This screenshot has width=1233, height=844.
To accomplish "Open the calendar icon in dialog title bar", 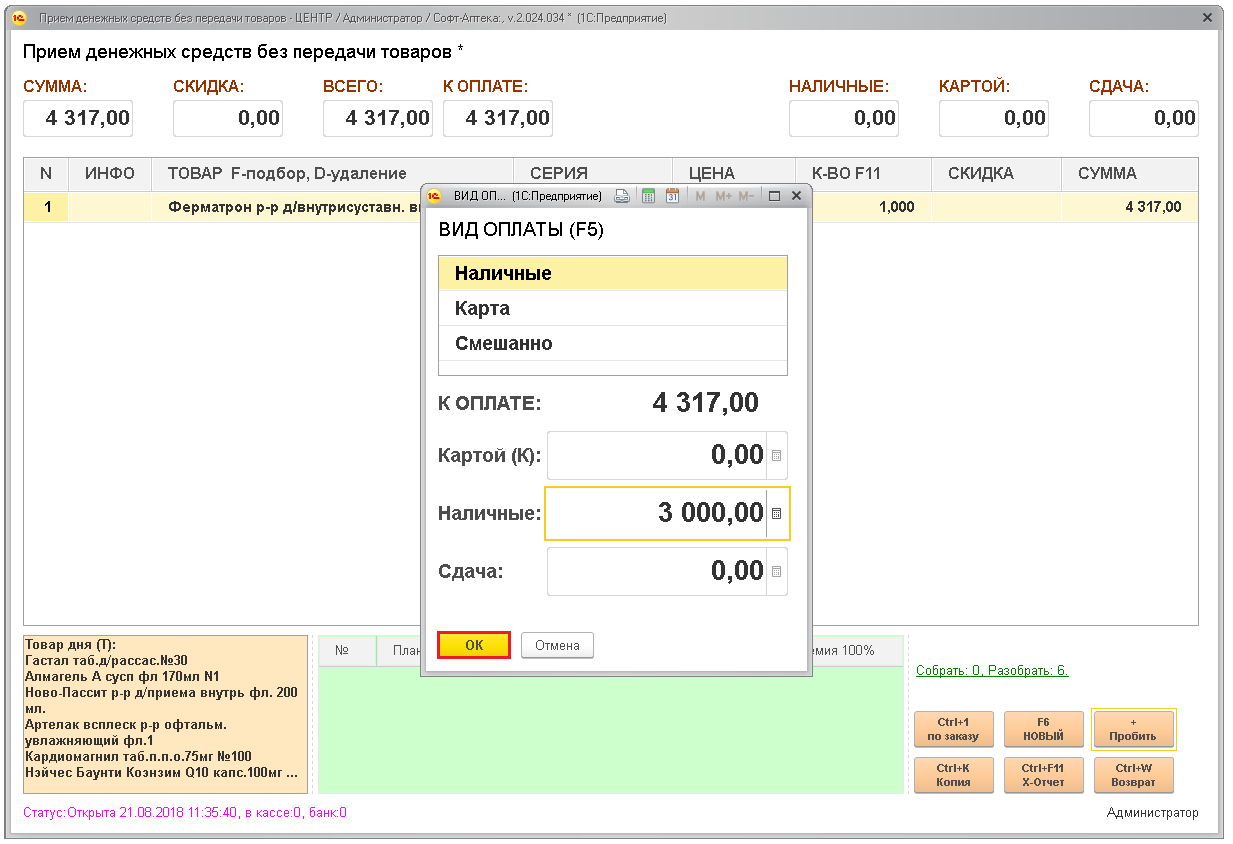I will click(672, 196).
